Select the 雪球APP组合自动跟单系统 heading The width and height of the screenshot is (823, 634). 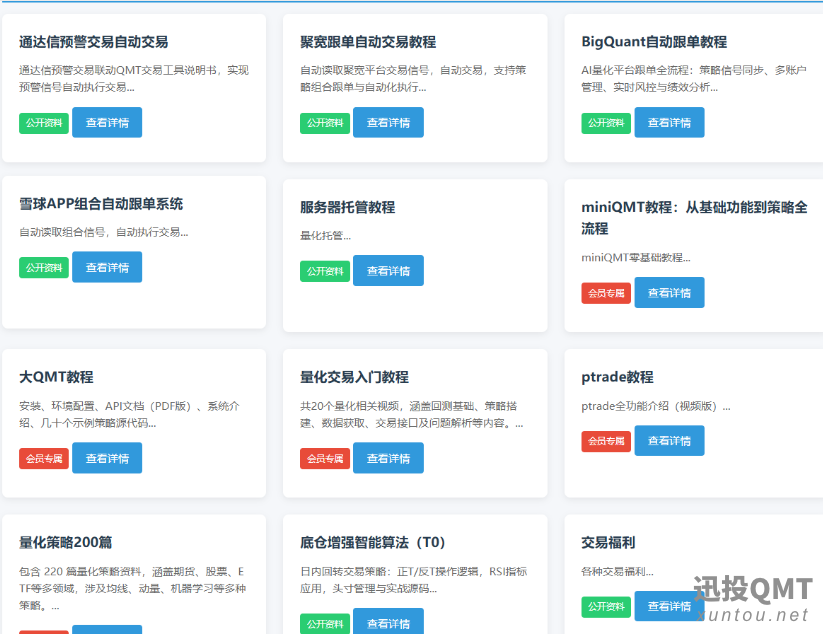coord(101,204)
